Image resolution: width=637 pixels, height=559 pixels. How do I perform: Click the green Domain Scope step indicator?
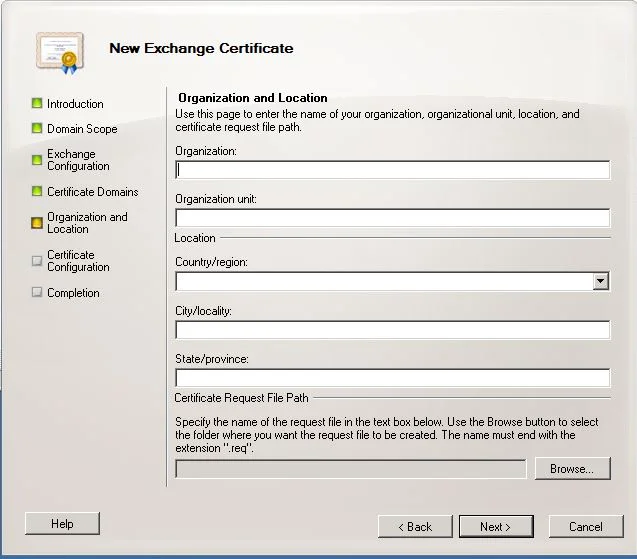click(x=37, y=128)
